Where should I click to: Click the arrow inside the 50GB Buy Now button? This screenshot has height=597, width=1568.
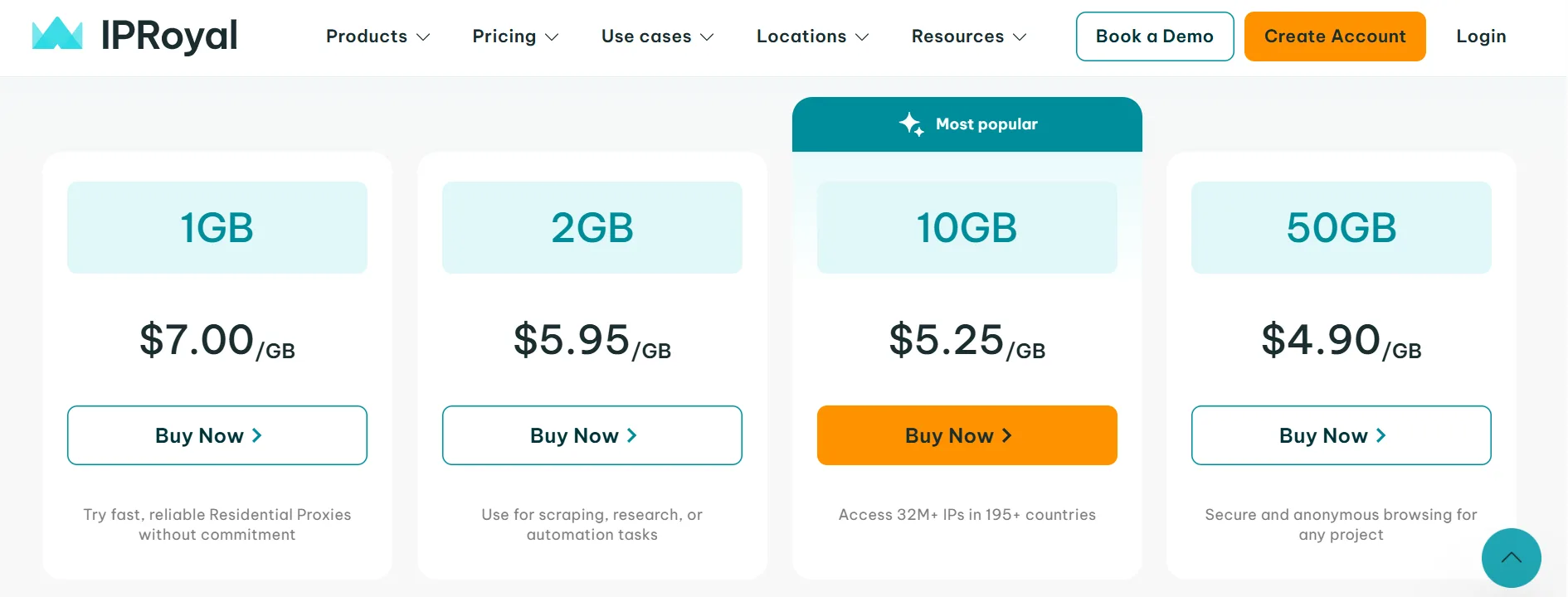(x=1381, y=434)
